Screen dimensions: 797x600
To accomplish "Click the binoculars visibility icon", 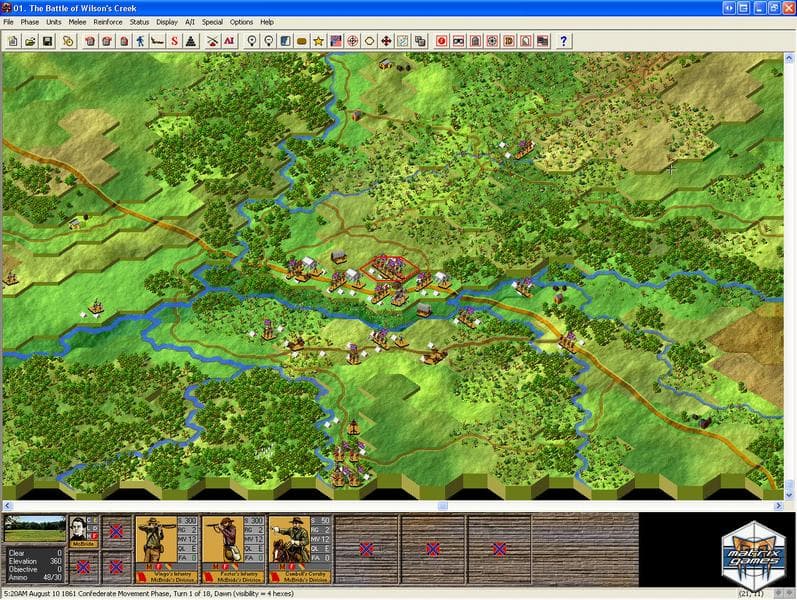I will pos(458,41).
